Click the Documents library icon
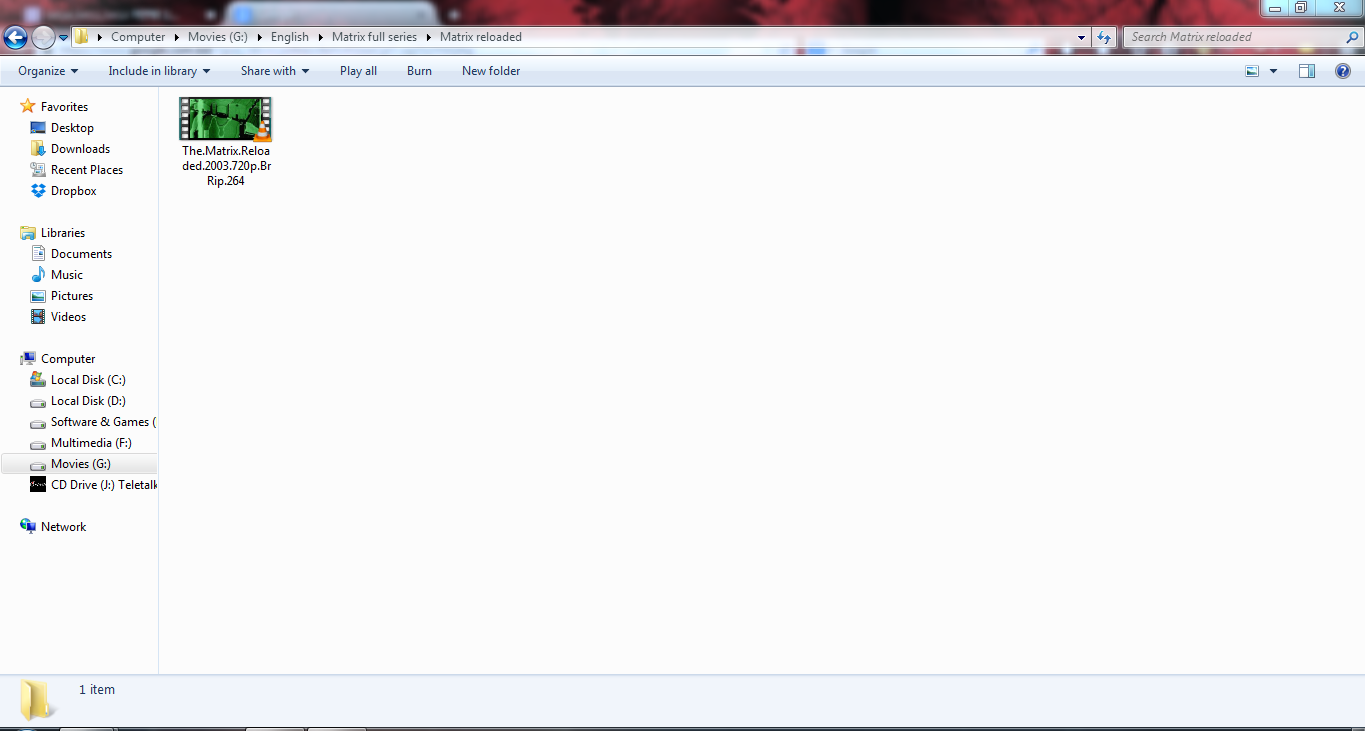 [38, 254]
